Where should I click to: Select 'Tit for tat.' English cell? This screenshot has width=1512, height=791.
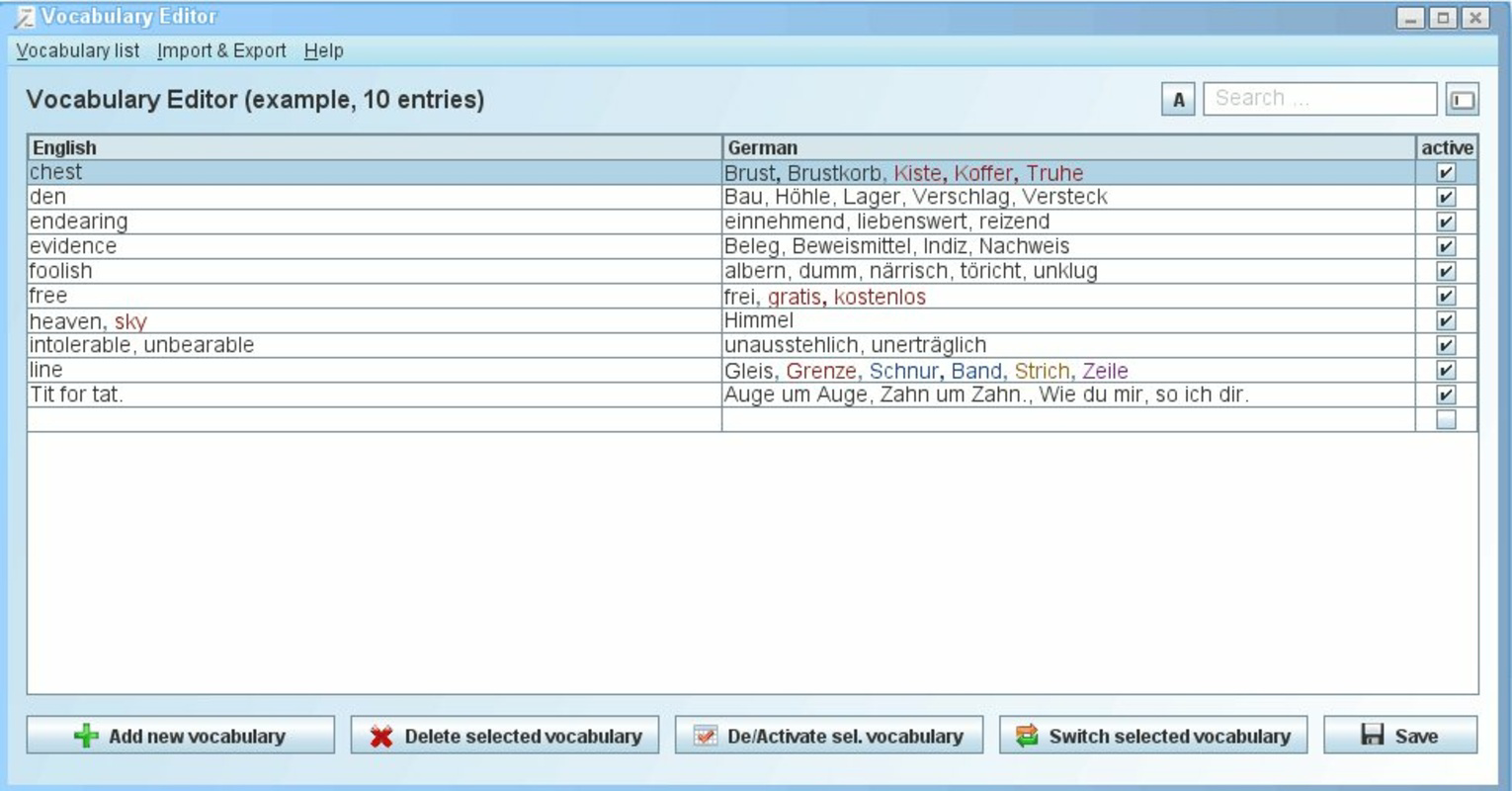[375, 395]
